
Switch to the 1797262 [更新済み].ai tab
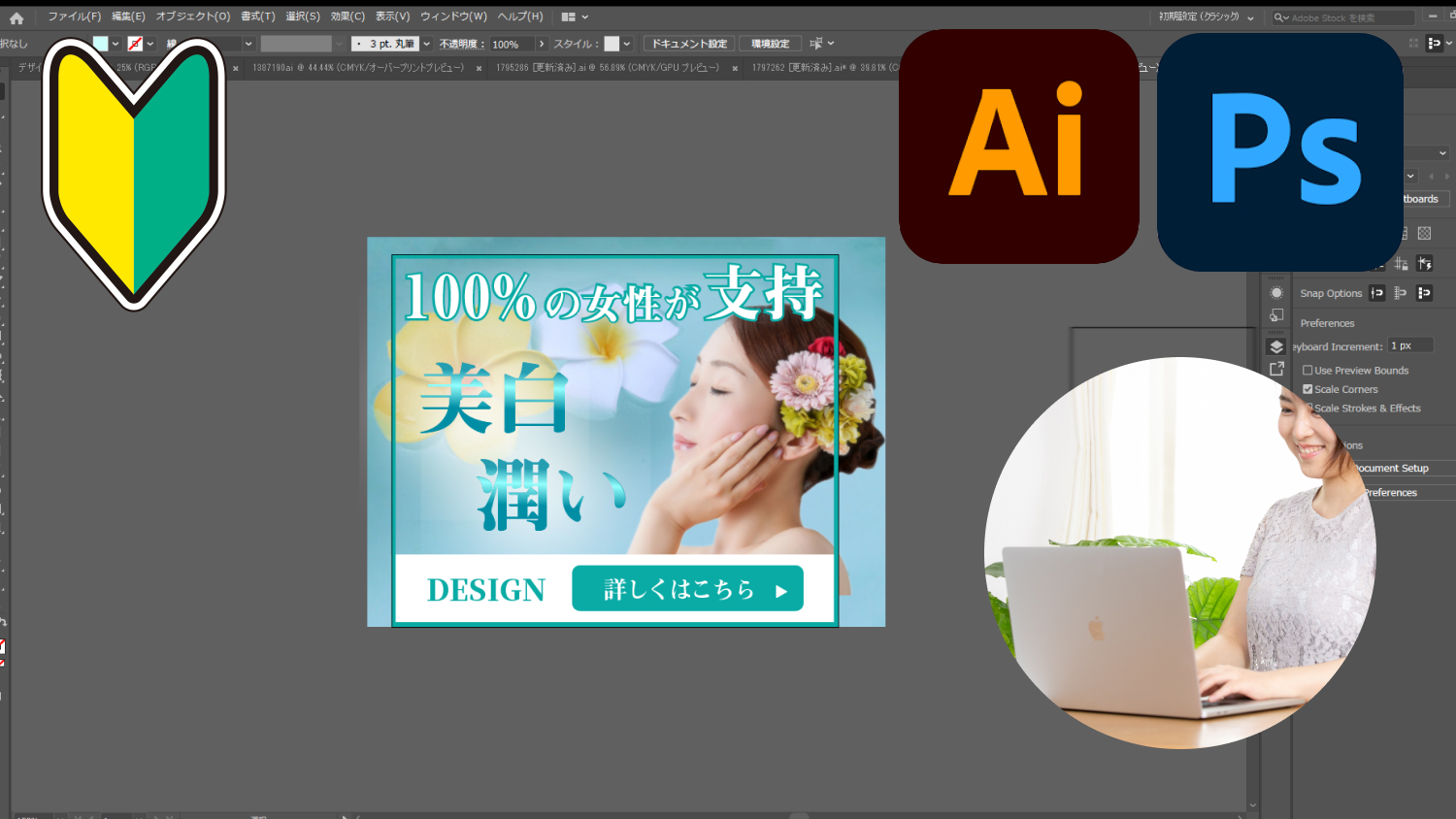[x=825, y=68]
